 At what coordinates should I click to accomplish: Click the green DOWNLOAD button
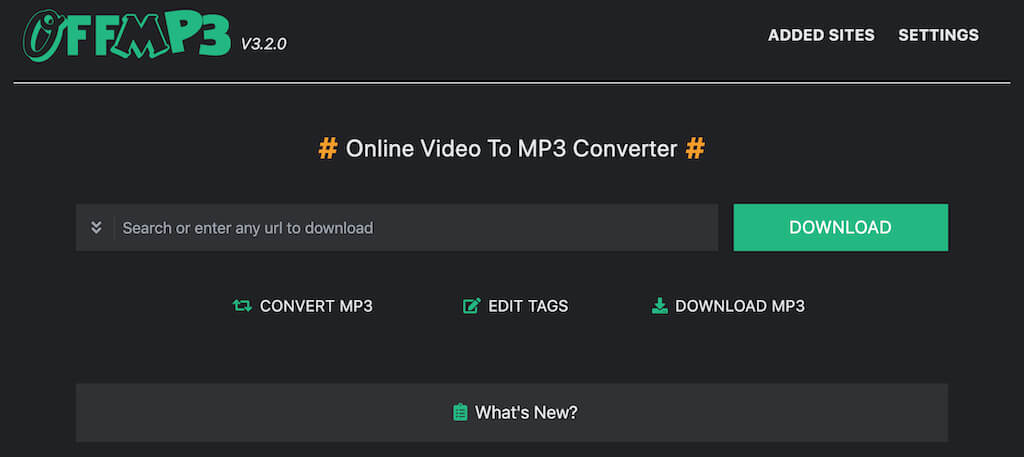pyautogui.click(x=840, y=227)
